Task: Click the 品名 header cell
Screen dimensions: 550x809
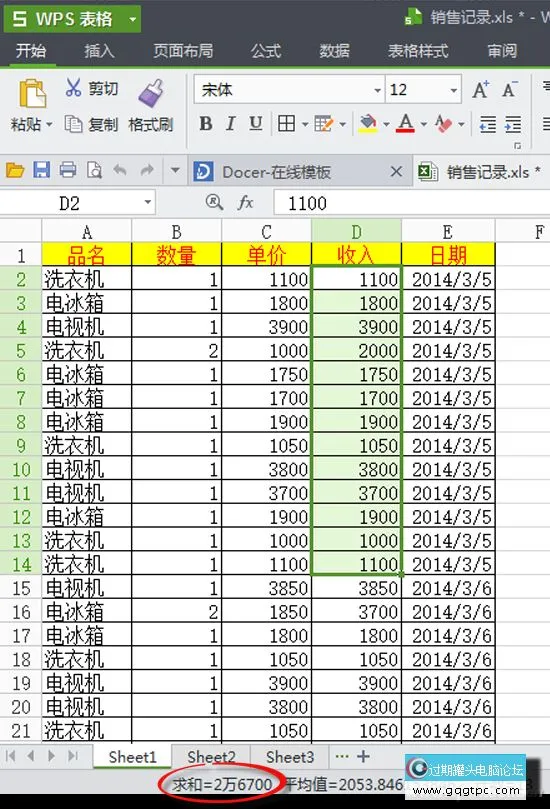Action: pos(87,255)
